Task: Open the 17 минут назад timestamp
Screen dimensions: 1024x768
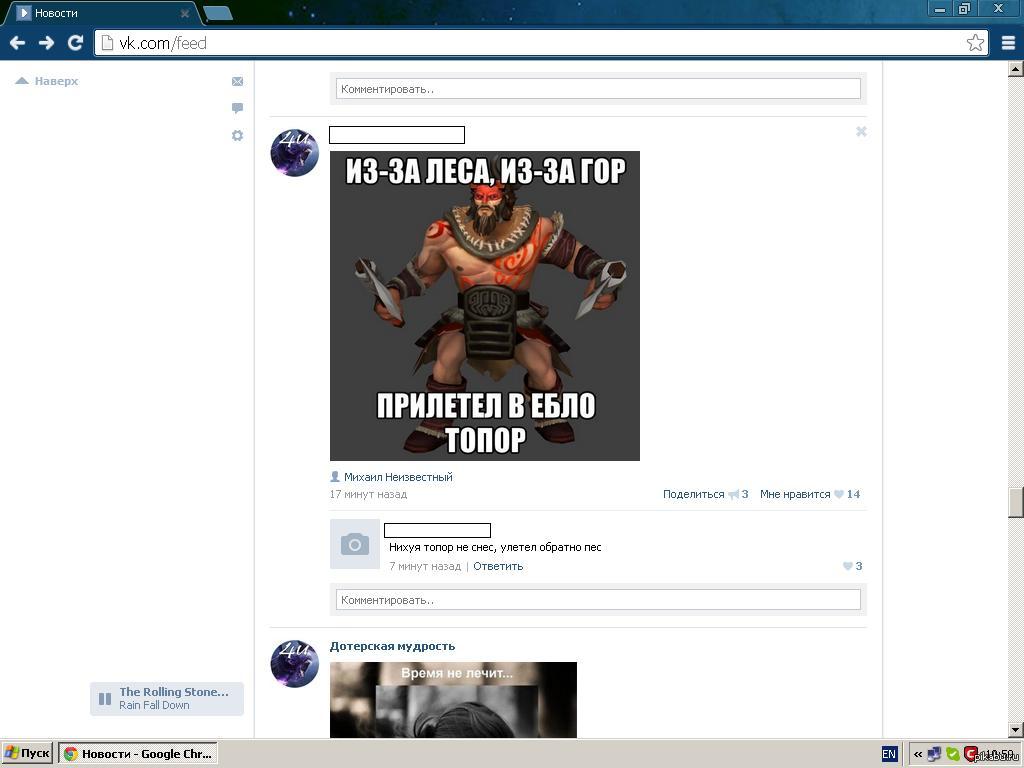Action: [368, 494]
